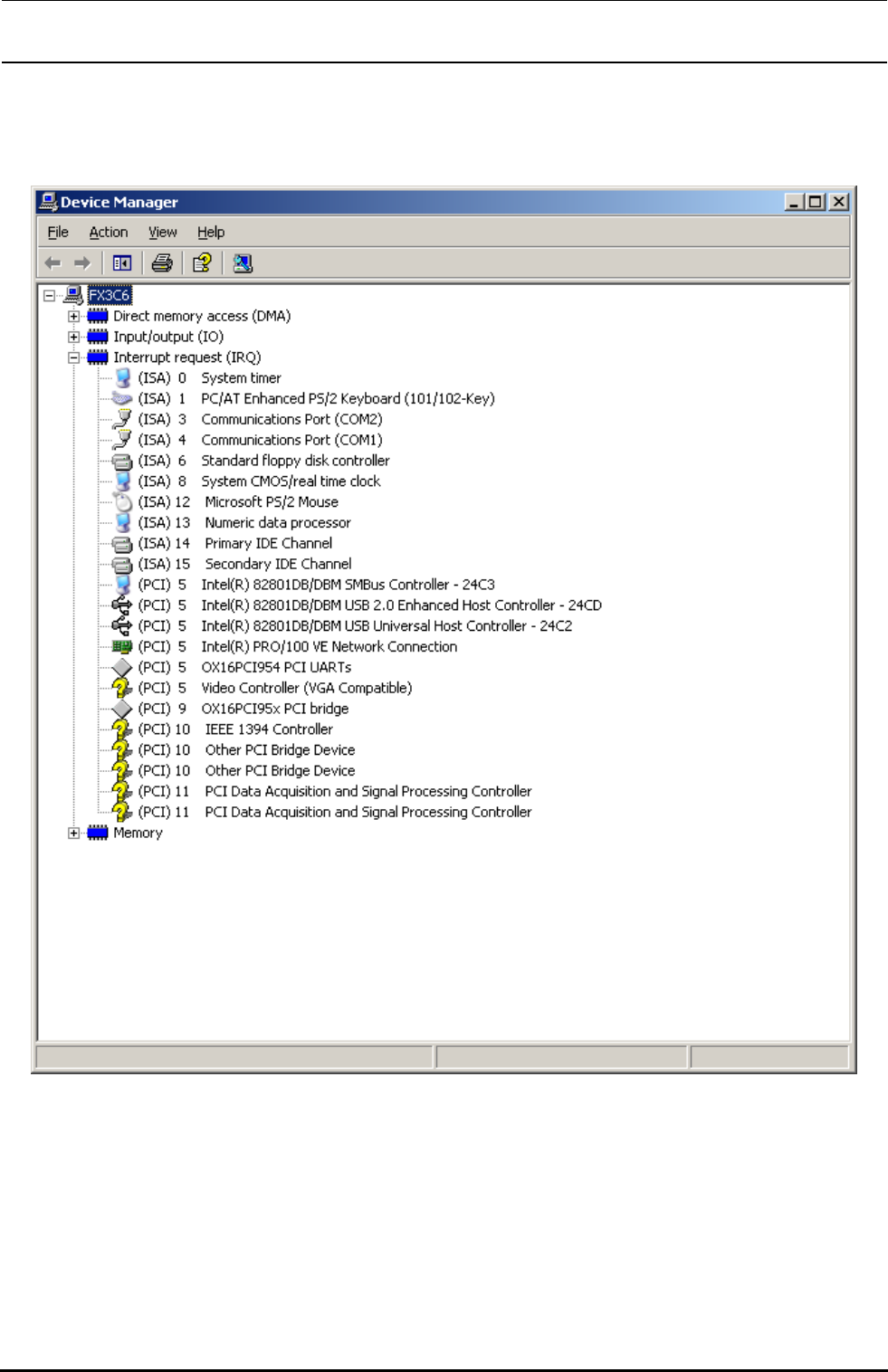Click the Microsoft PS/2 Mouse icon
The width and height of the screenshot is (888, 1372).
[123, 502]
